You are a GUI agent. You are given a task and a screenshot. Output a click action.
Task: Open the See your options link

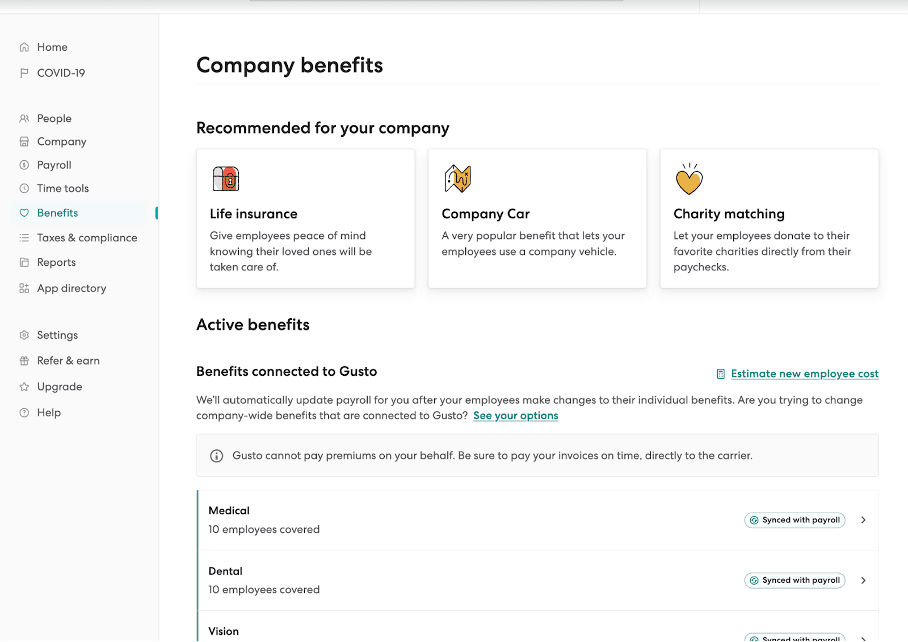pyautogui.click(x=515, y=415)
